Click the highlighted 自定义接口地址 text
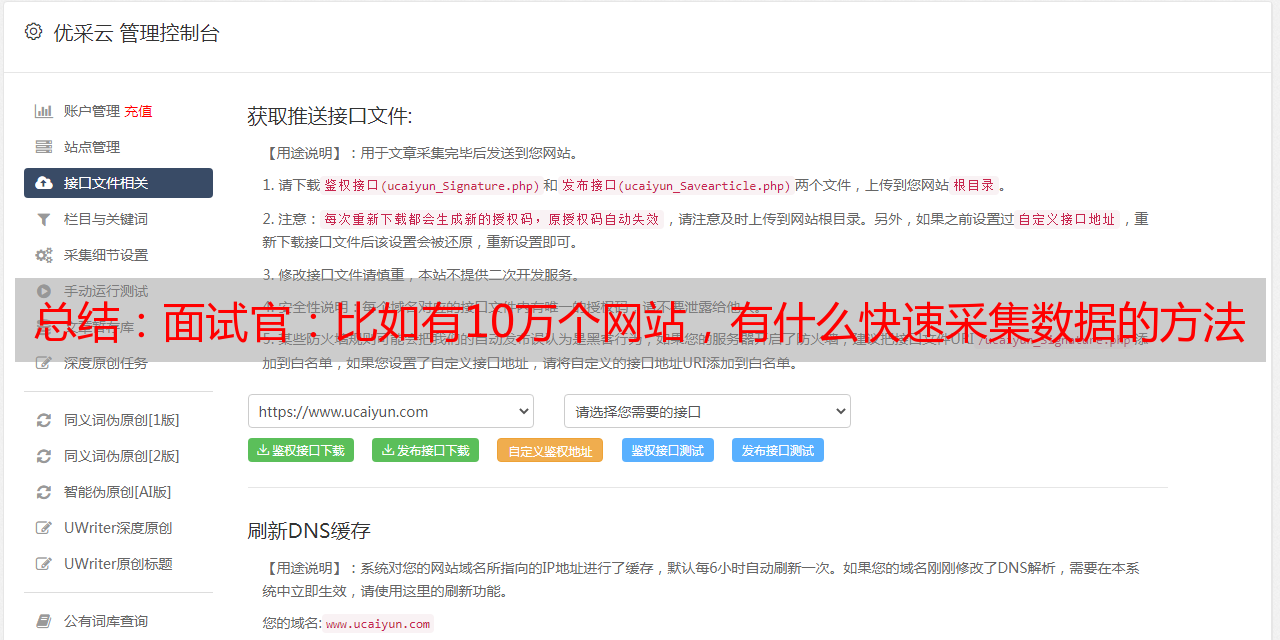Screen dimensions: 1280x640 click(1067, 219)
